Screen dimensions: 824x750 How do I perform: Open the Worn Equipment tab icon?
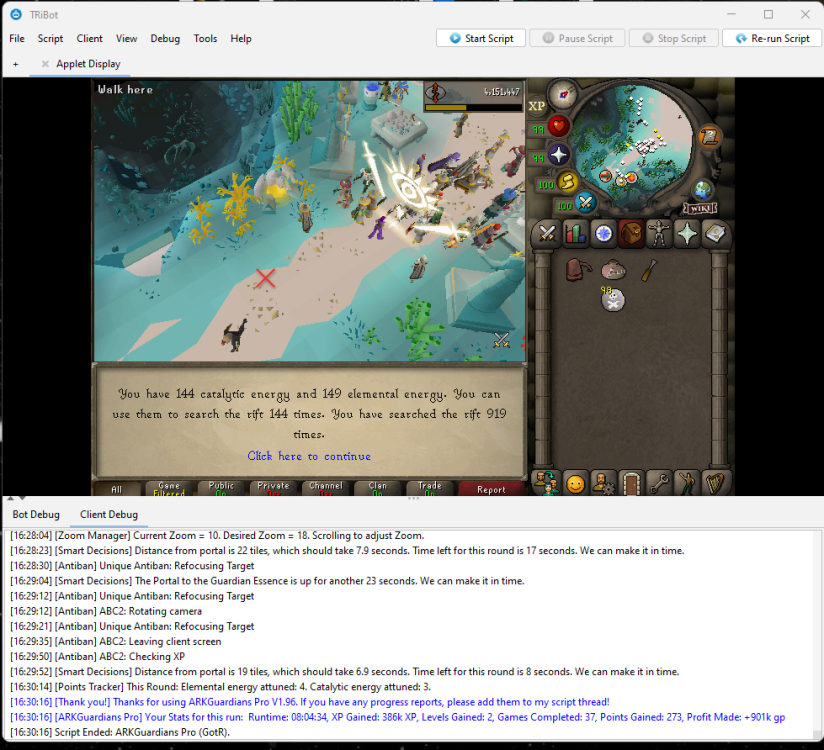[x=659, y=234]
